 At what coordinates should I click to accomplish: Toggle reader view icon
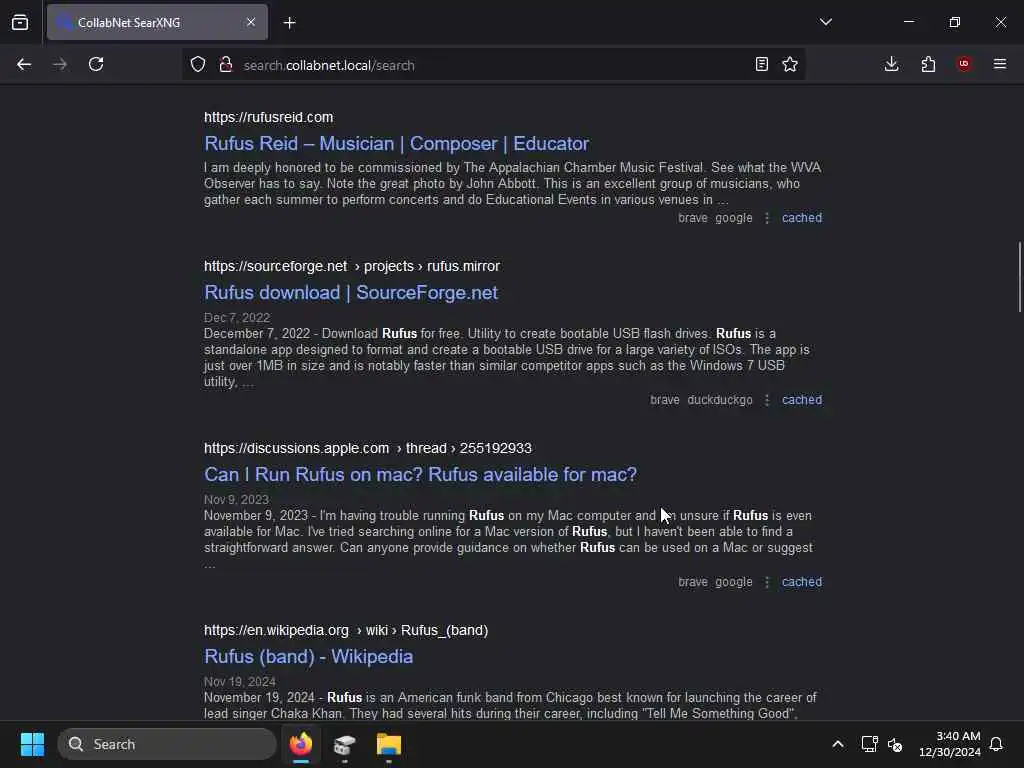[761, 64]
